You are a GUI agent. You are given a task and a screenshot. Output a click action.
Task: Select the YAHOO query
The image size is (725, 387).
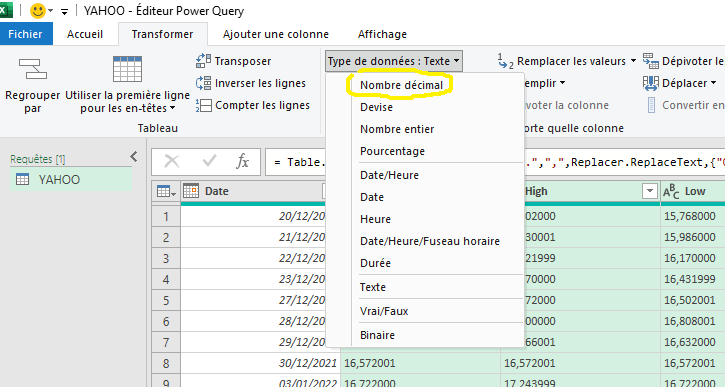(71, 179)
